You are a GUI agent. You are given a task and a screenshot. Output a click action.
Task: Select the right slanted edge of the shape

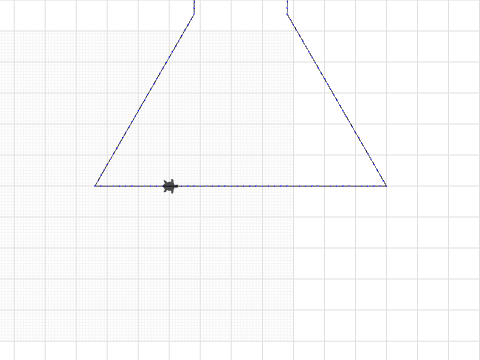coord(337,100)
